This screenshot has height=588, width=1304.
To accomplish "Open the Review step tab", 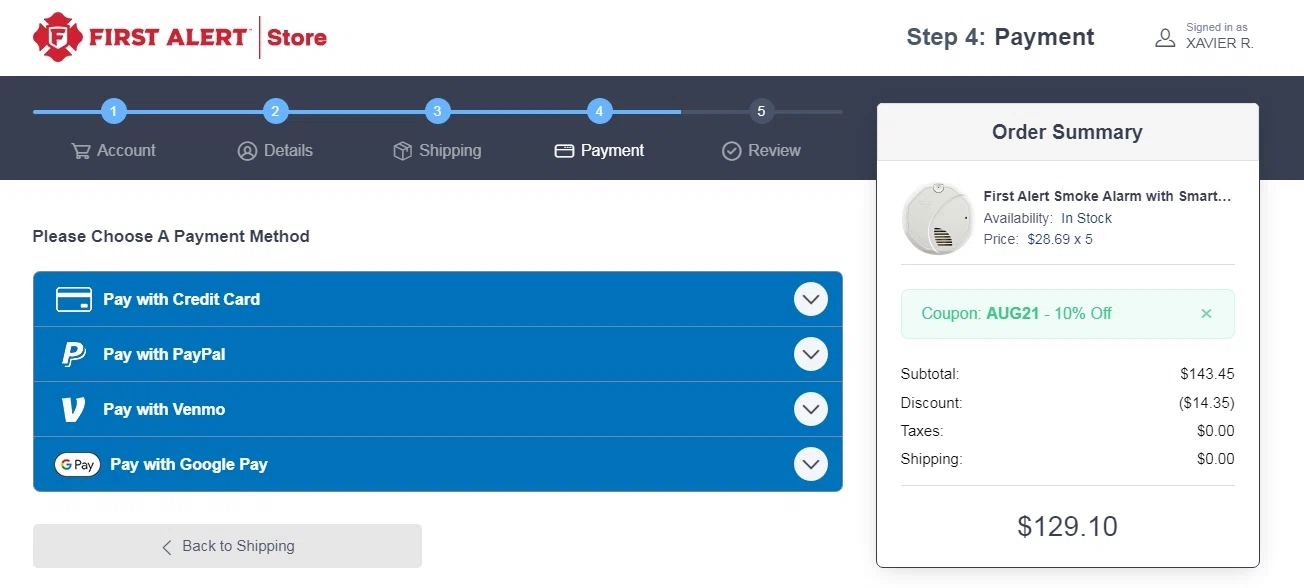I will click(x=761, y=151).
